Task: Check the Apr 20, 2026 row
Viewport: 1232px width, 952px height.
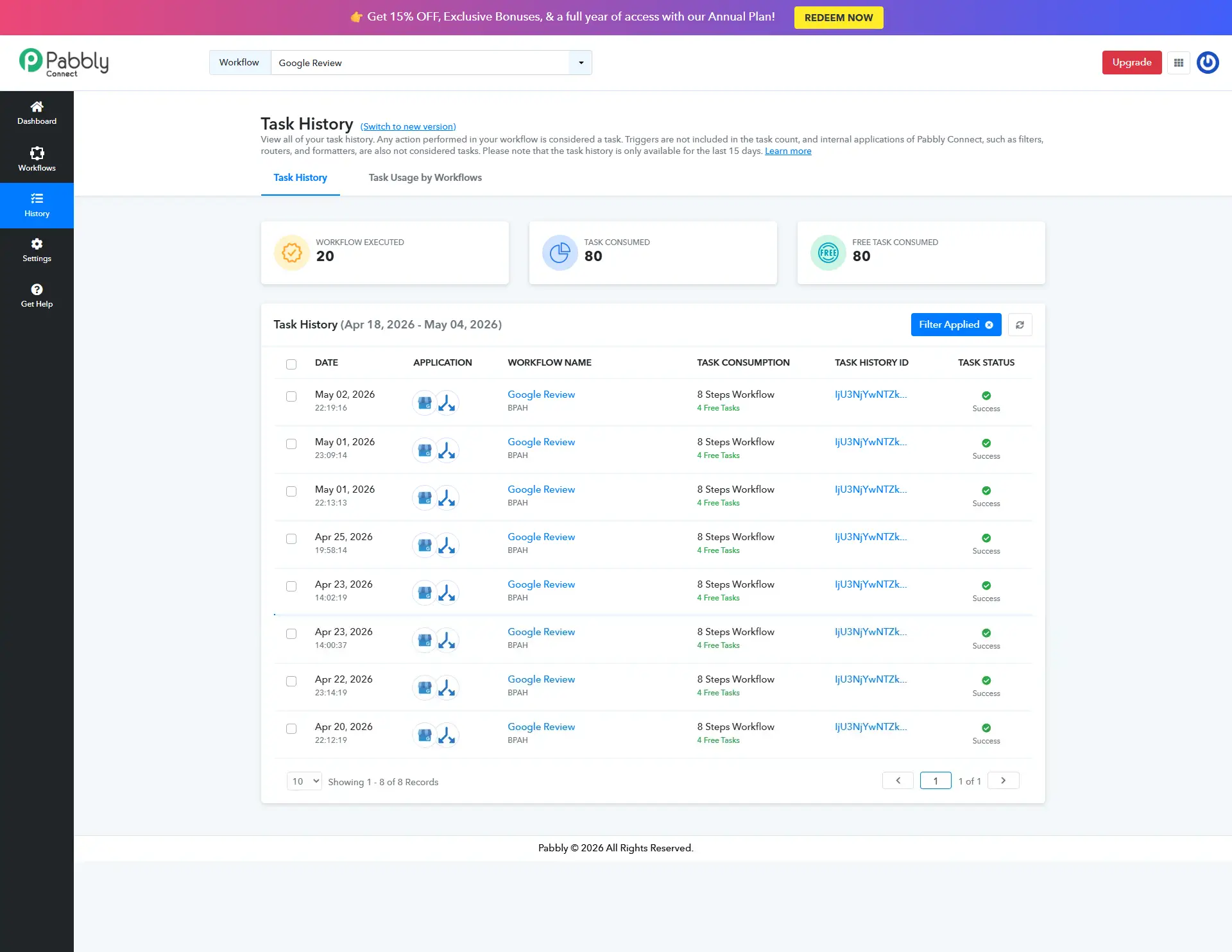Action: tap(291, 729)
